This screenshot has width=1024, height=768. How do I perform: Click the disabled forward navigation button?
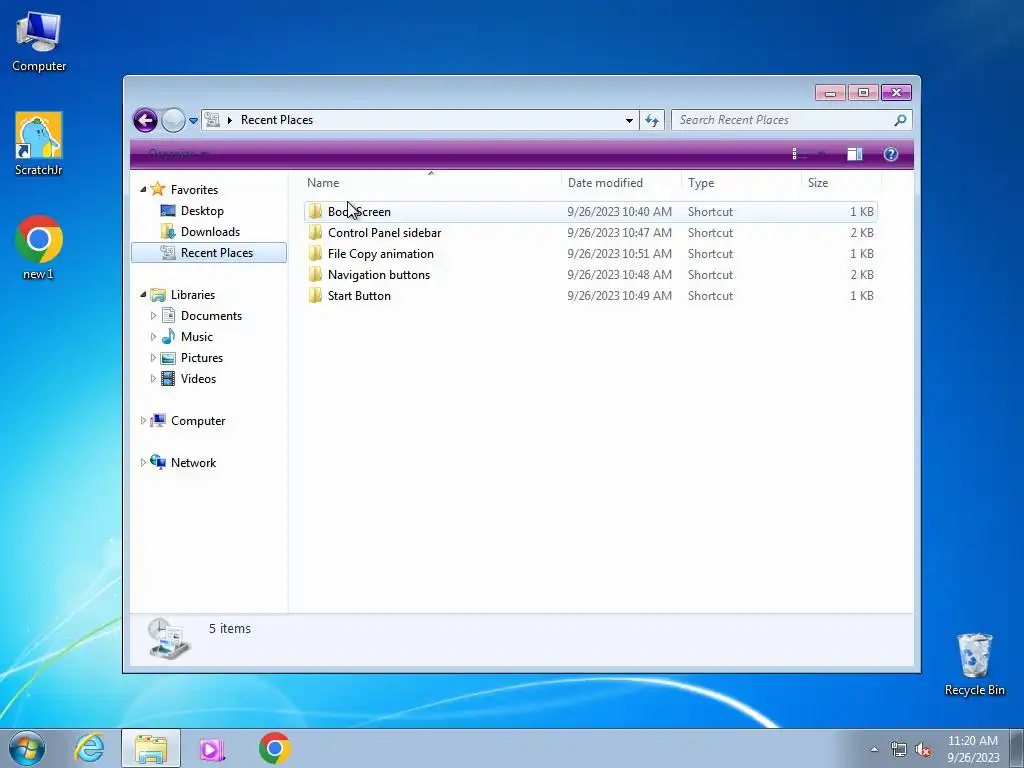click(x=173, y=120)
